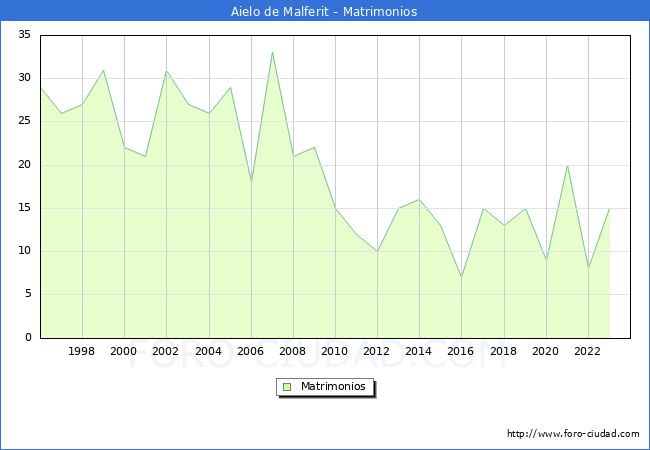Click the 2002 peak data point
Image resolution: width=650 pixels, height=450 pixels.
[x=166, y=70]
